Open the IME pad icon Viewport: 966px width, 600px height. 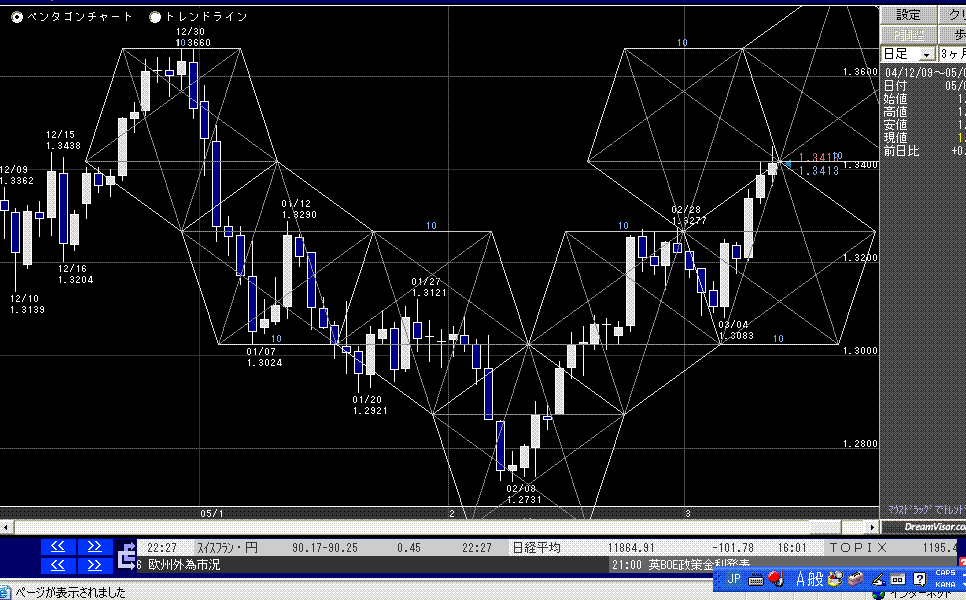pos(835,579)
